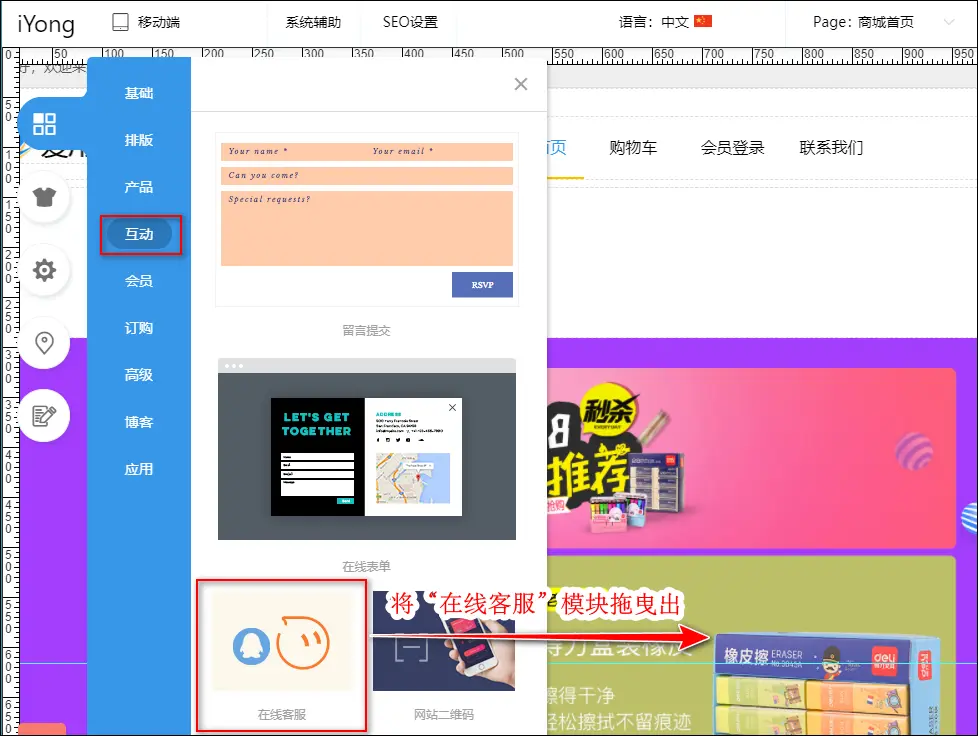This screenshot has height=736, width=978.
Task: Open the SEO设置 menu
Action: (x=410, y=22)
